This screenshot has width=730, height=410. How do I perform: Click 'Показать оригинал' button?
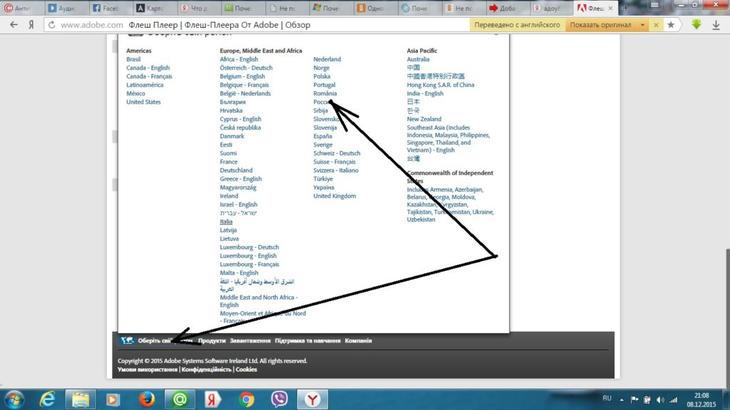(x=601, y=25)
